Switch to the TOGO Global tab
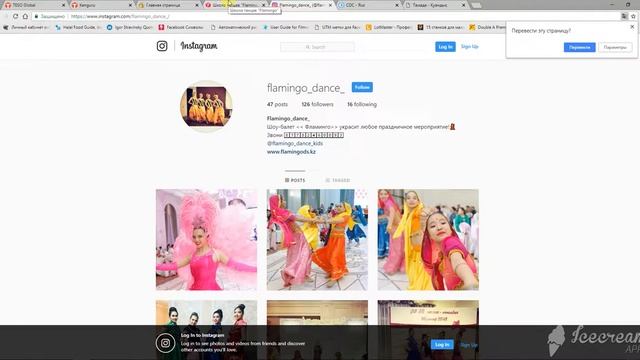640x360 pixels. [33, 5]
